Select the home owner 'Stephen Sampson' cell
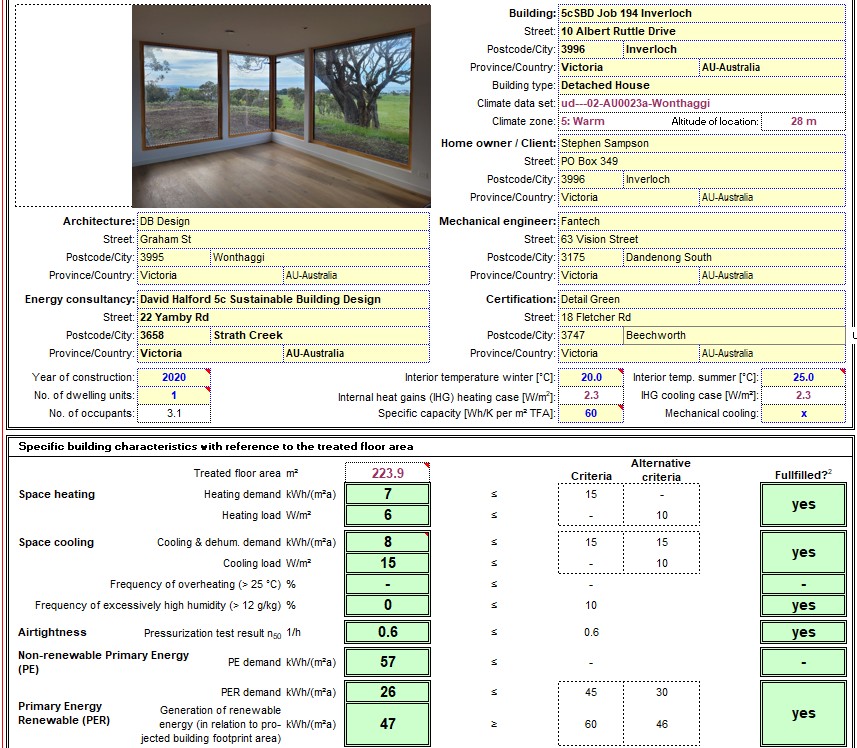857x748 pixels. [700, 143]
